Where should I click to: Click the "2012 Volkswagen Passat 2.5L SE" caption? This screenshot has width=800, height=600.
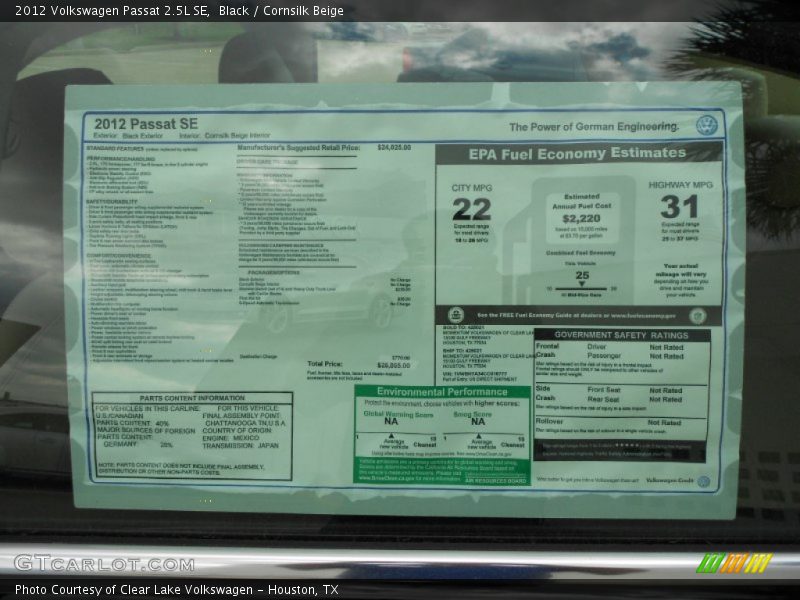(x=112, y=11)
